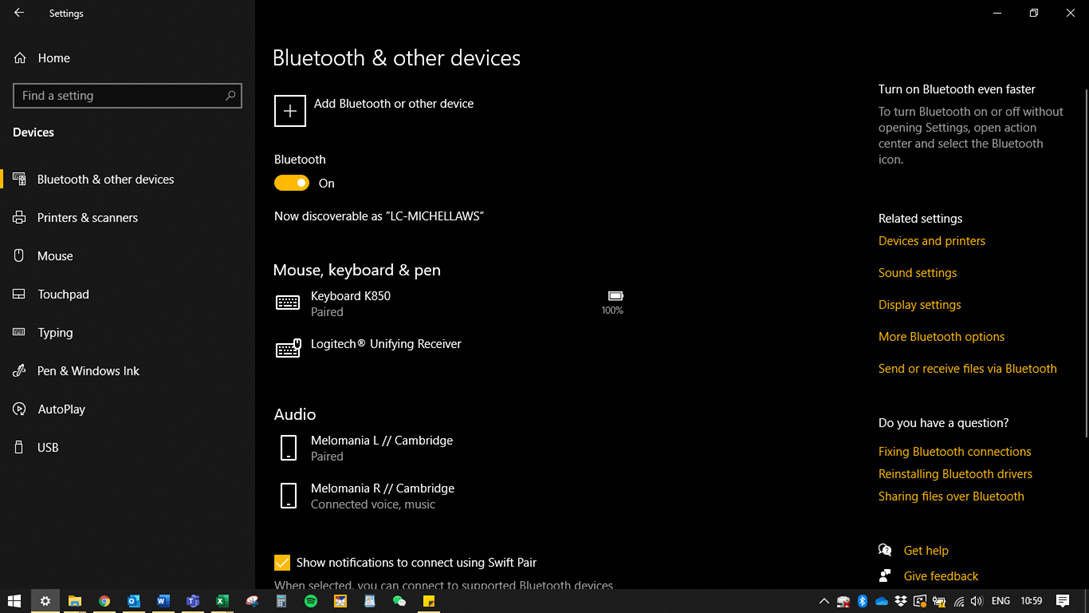This screenshot has height=613, width=1089.
Task: Show hidden system tray icons
Action: click(824, 601)
